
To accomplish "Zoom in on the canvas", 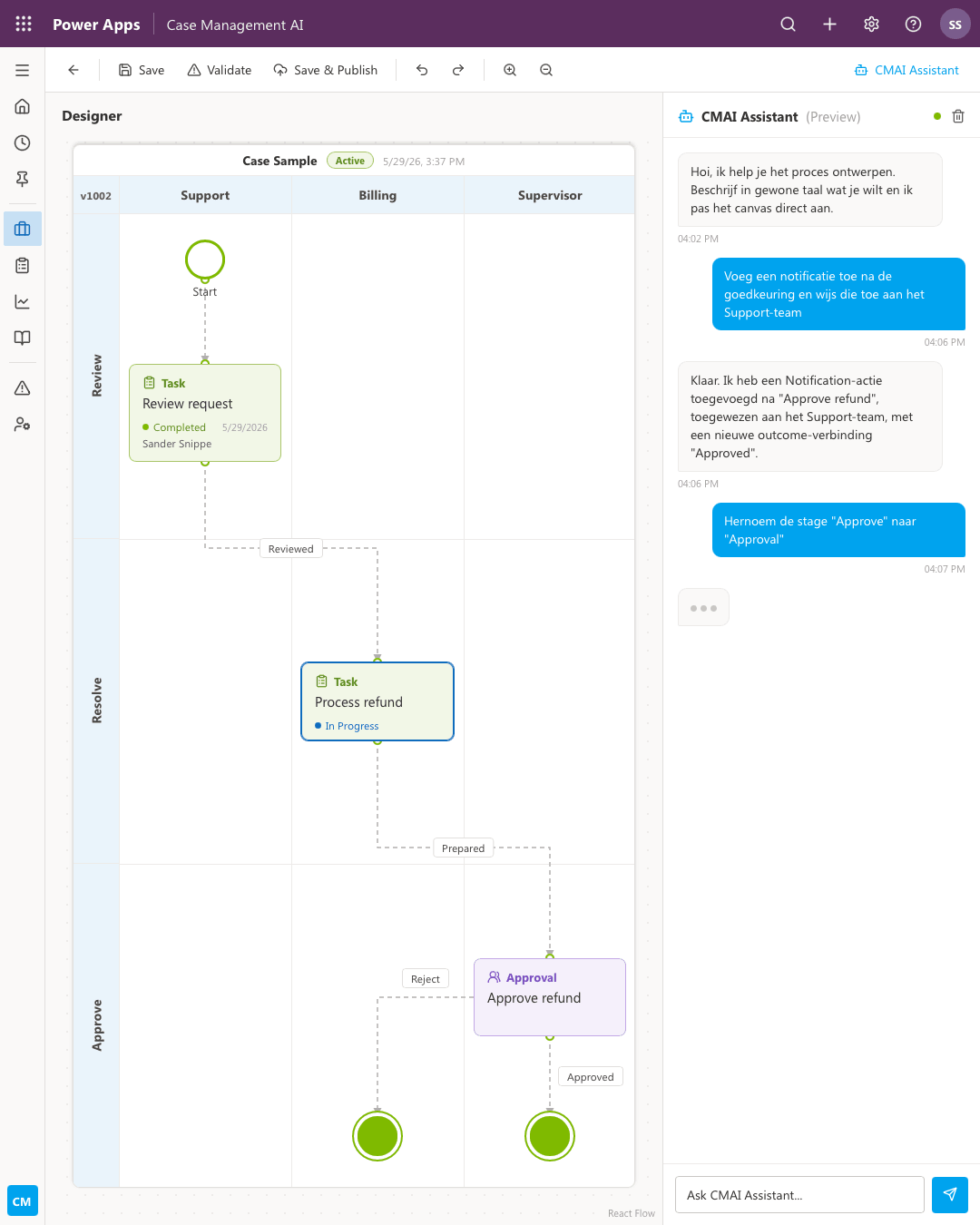I will coord(510,70).
